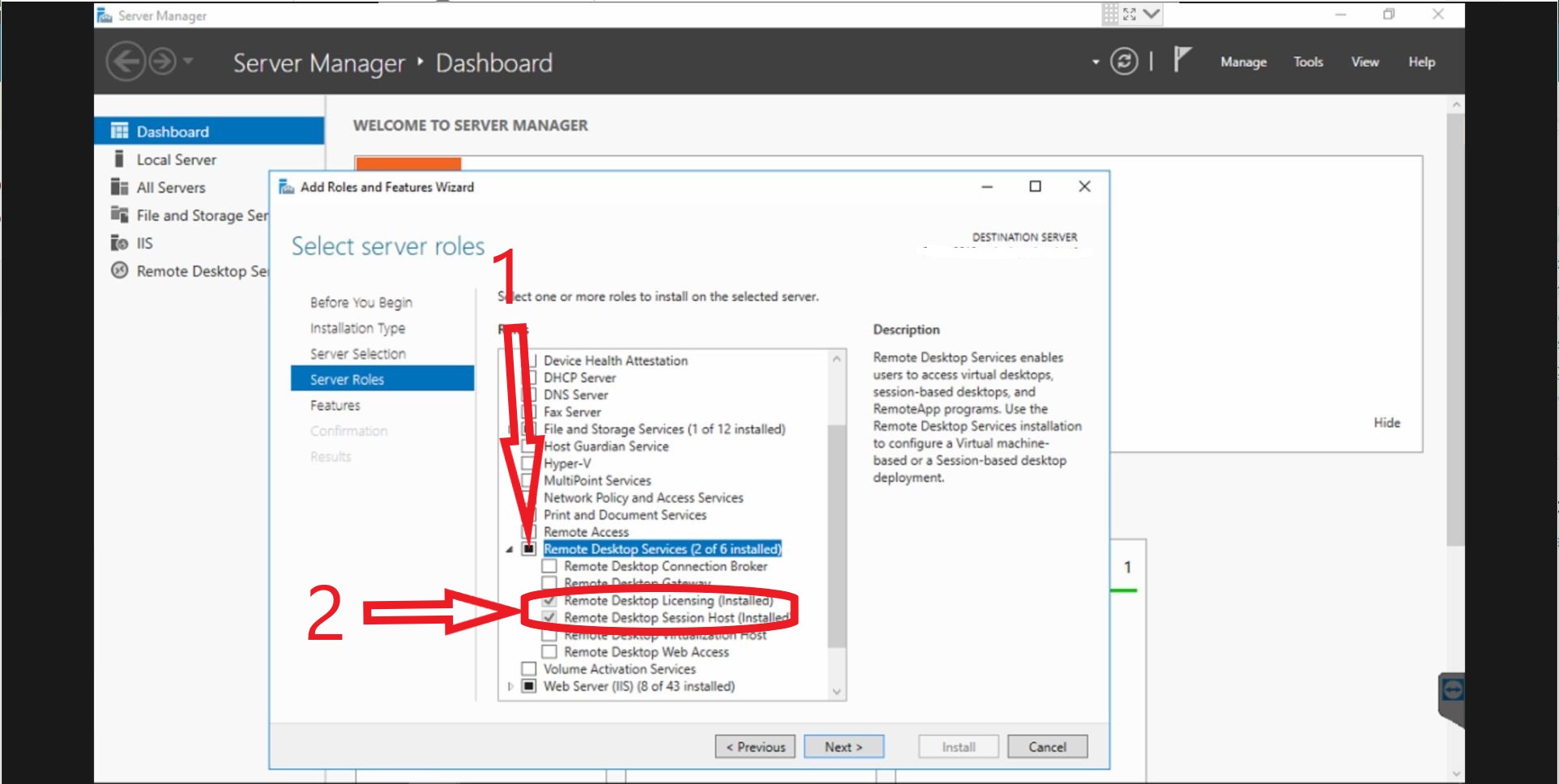Screen dimensions: 1559x784
Task: Open File and Storage Services in sidebar
Action: 203,215
